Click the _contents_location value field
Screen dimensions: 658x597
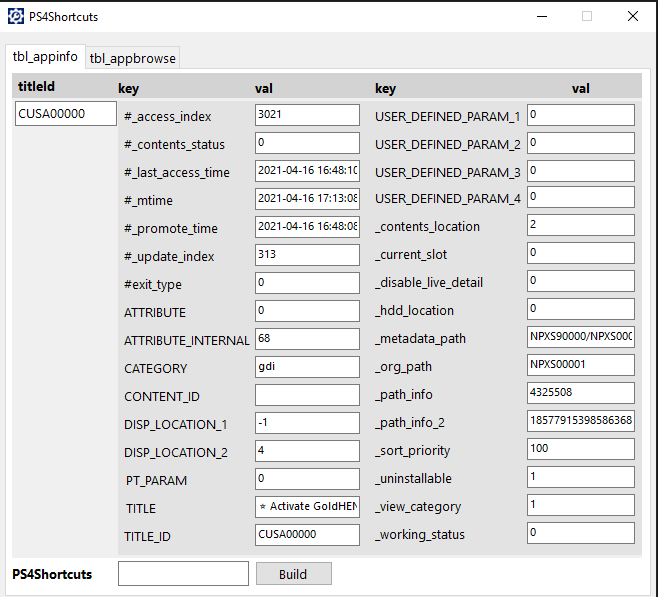tap(581, 225)
